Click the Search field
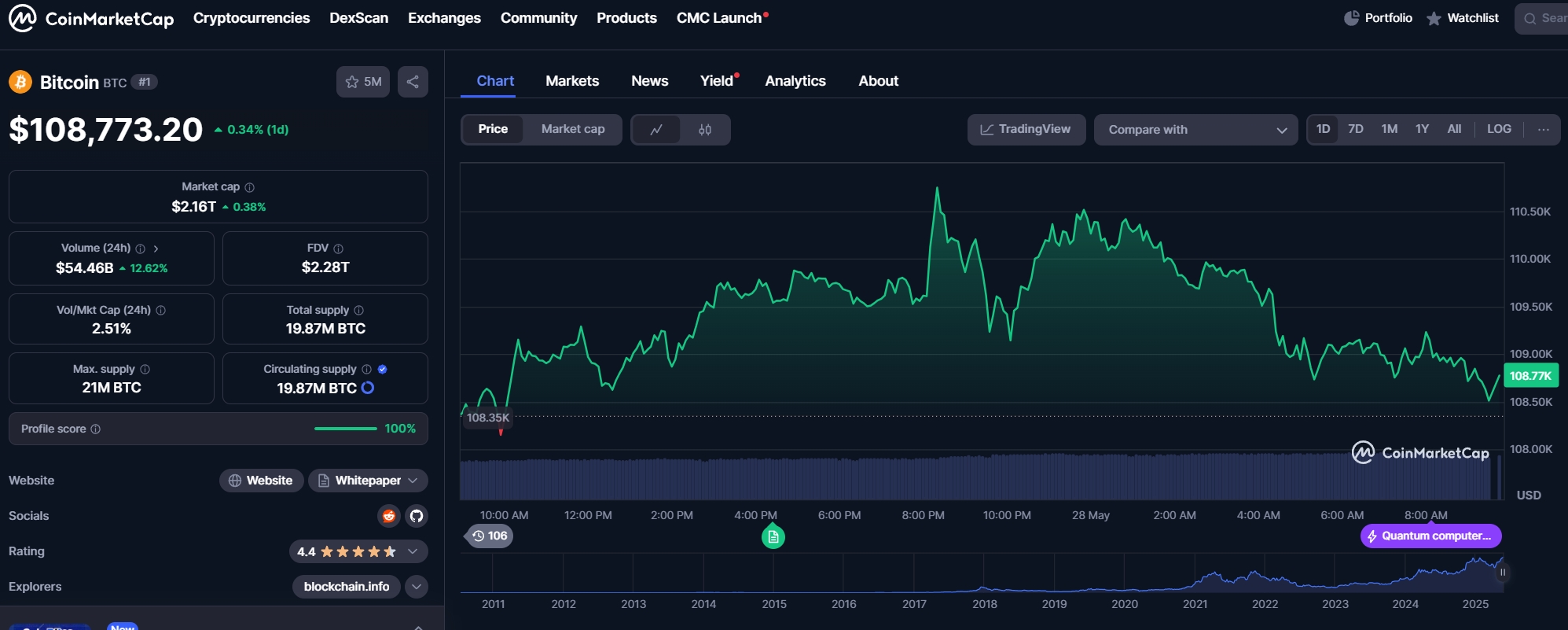This screenshot has width=1568, height=630. point(1541,18)
